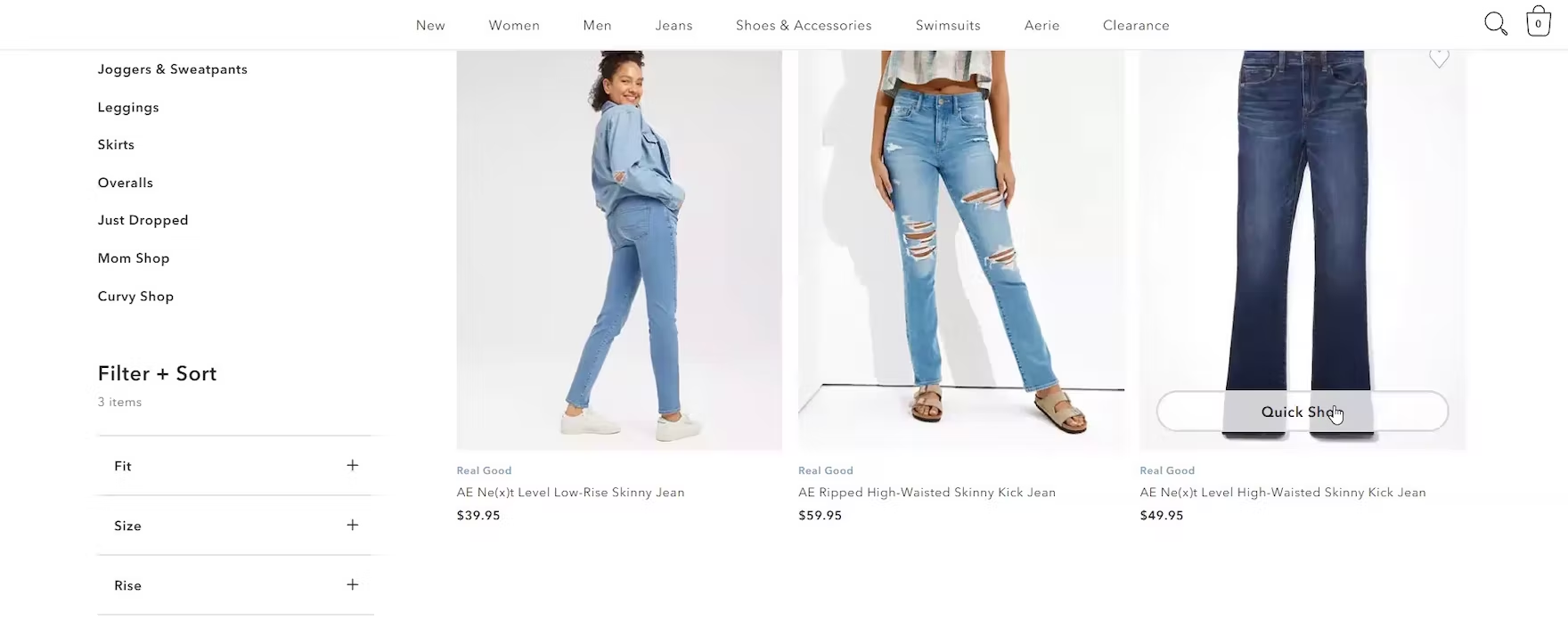Open the Just Dropped category
This screenshot has width=1568, height=620.
143,220
